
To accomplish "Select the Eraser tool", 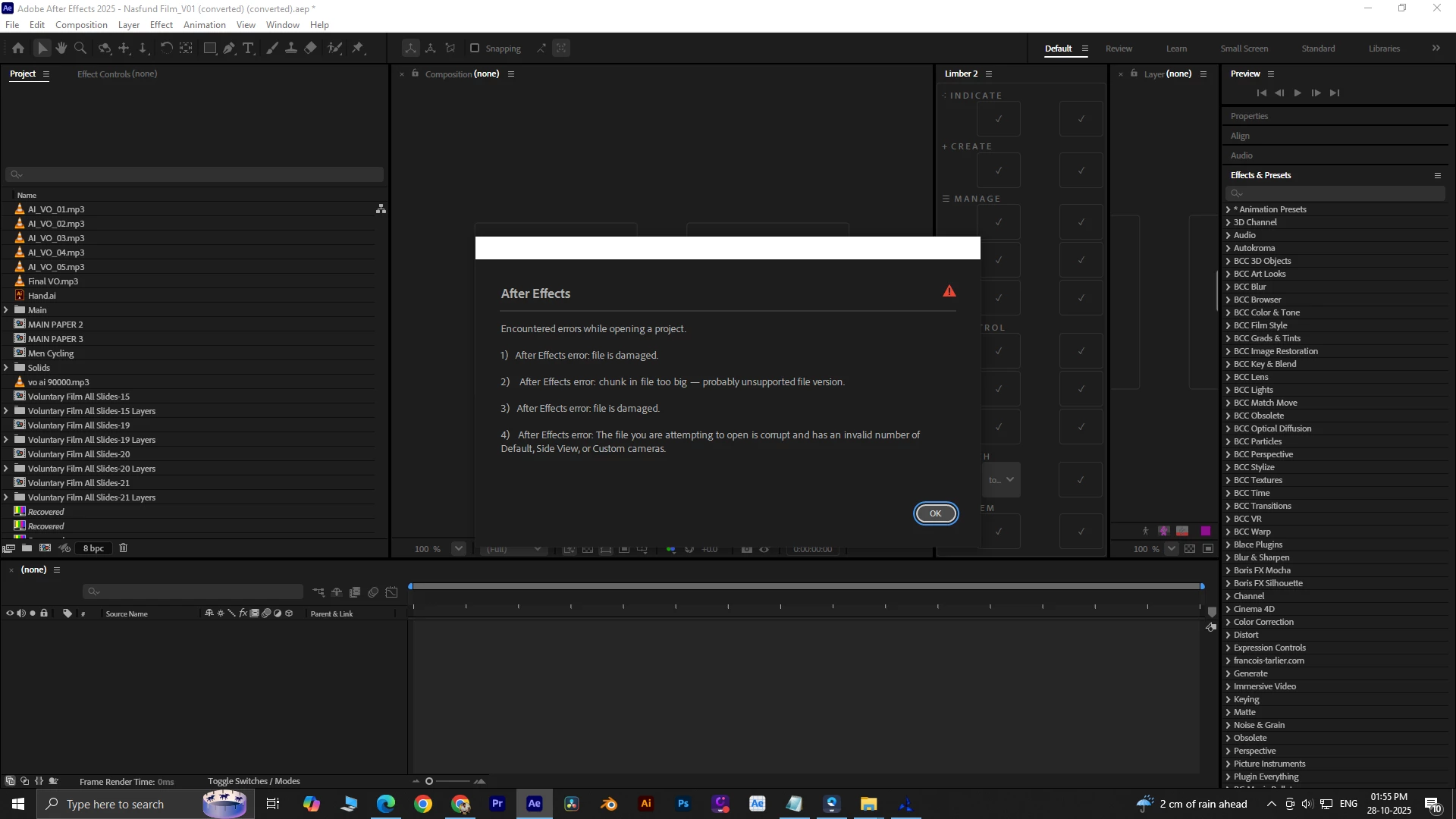I will pyautogui.click(x=311, y=48).
